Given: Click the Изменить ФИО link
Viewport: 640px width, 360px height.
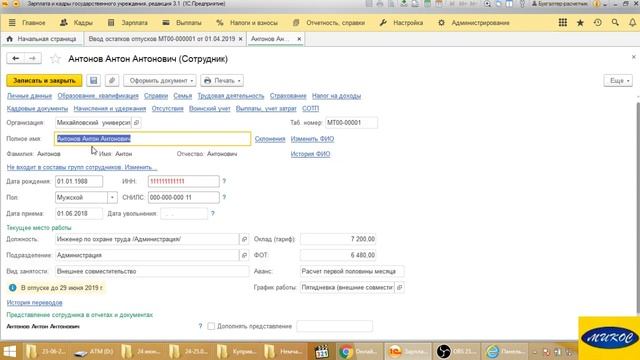Looking at the screenshot, I should click(x=312, y=139).
